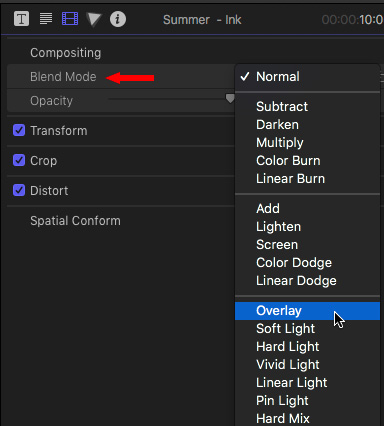Toggle the Distort checkbox
The height and width of the screenshot is (426, 384).
tap(19, 190)
